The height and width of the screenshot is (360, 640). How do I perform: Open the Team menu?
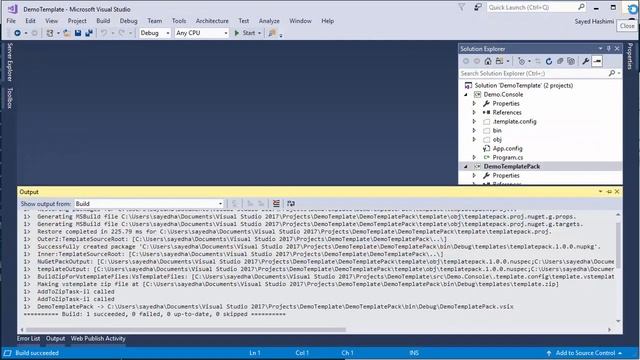pyautogui.click(x=155, y=21)
